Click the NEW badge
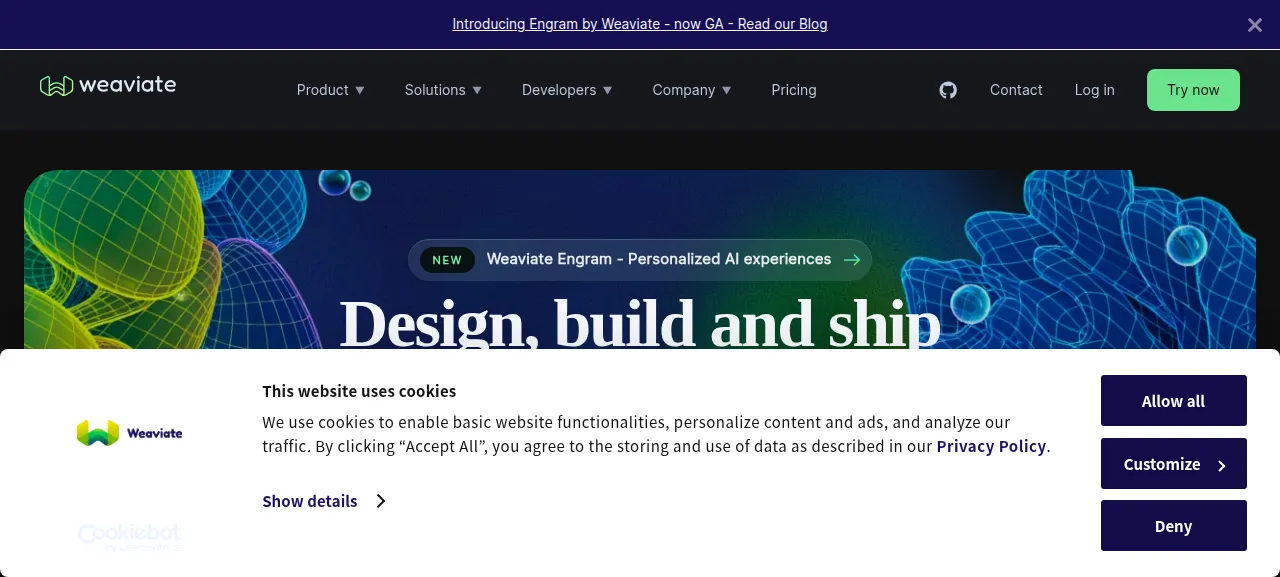The width and height of the screenshot is (1280, 577). [x=447, y=260]
